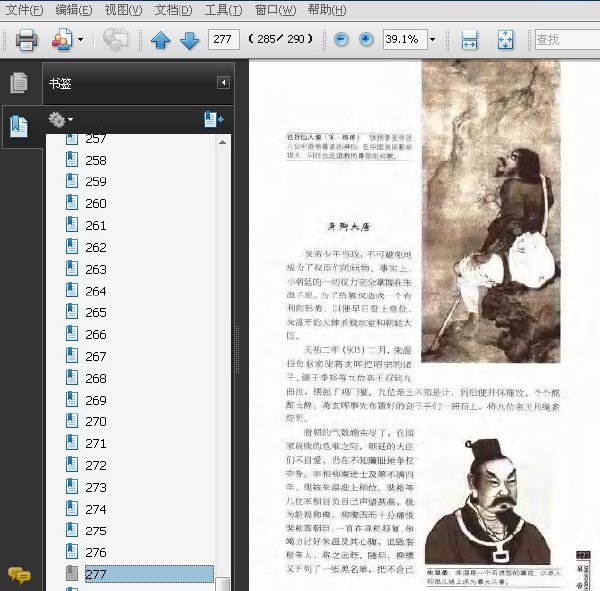Open the 帮助(H) menu
Screen dimensions: 600x591
327,10
